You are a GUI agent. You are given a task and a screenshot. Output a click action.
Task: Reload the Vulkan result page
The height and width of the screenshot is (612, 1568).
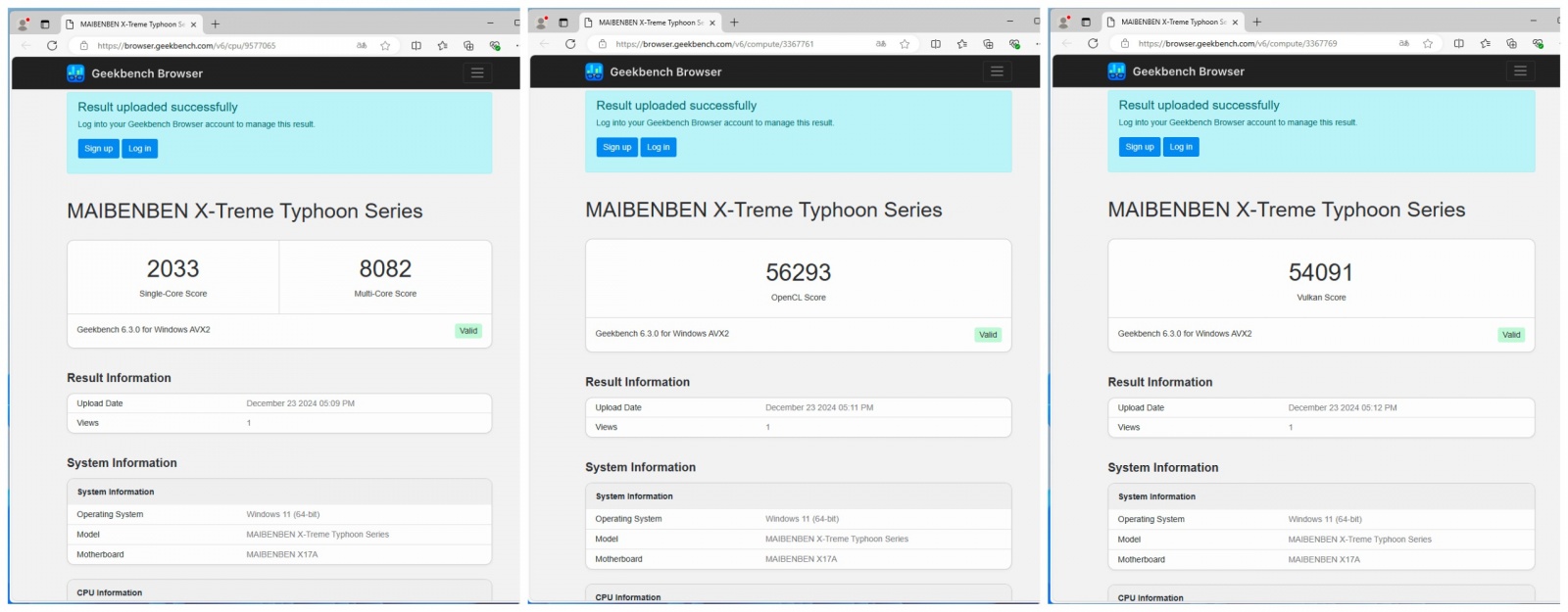(1093, 44)
